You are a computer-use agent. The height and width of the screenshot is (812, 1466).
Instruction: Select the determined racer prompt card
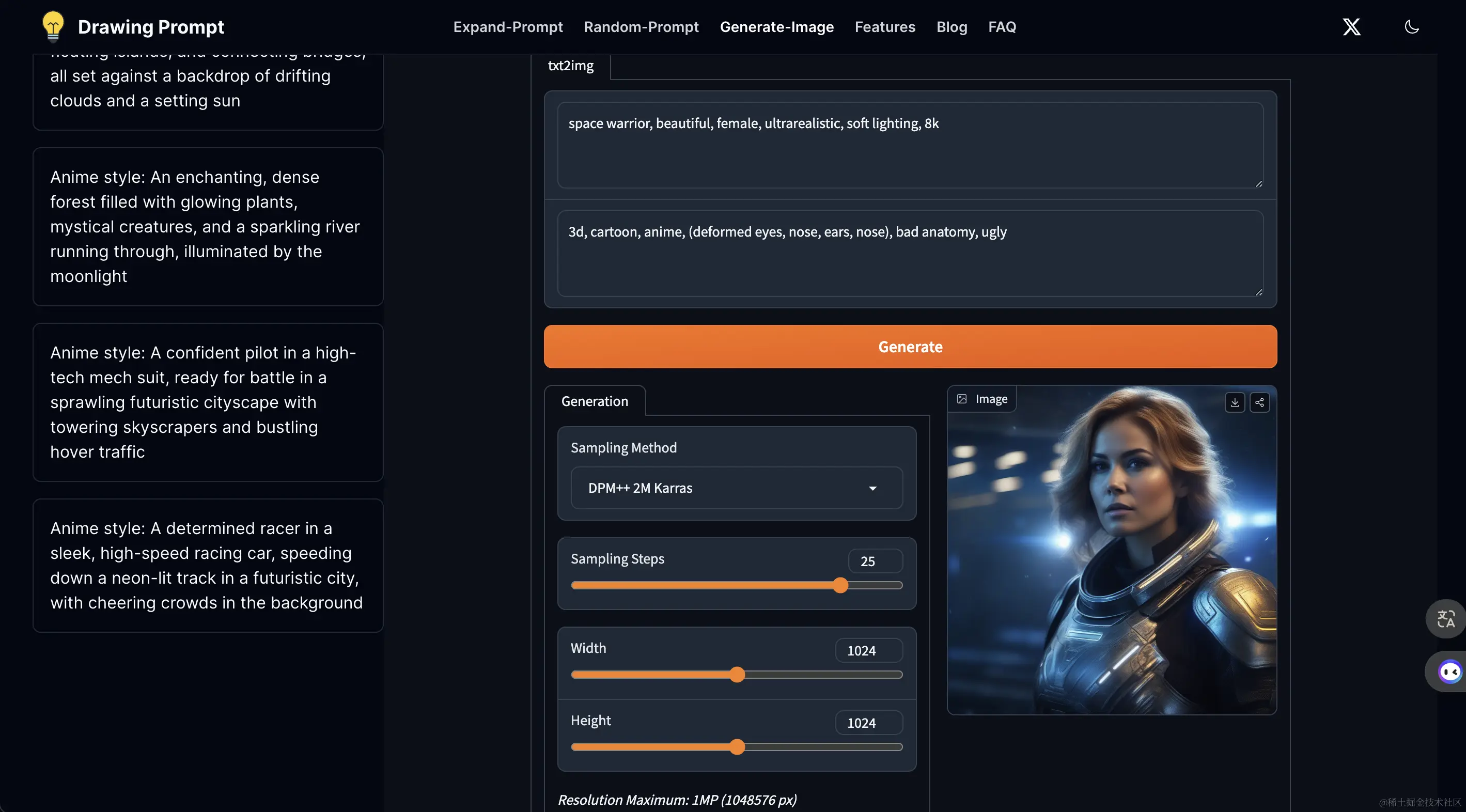(x=208, y=565)
